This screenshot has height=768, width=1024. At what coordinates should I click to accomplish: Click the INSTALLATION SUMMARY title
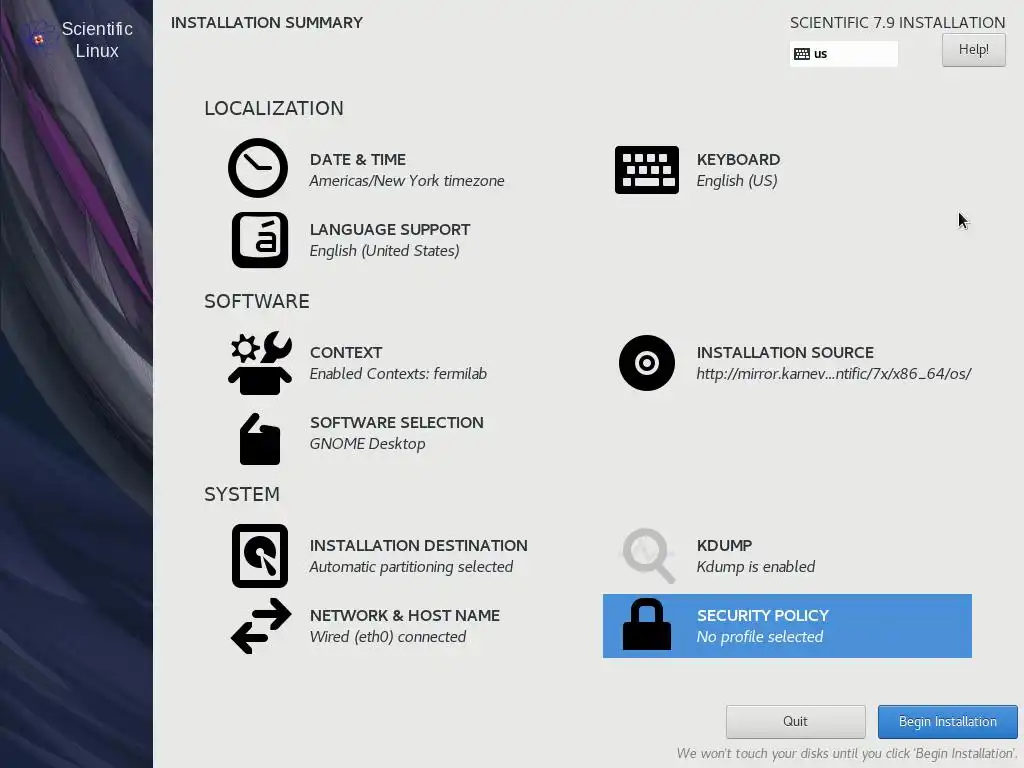pyautogui.click(x=267, y=23)
